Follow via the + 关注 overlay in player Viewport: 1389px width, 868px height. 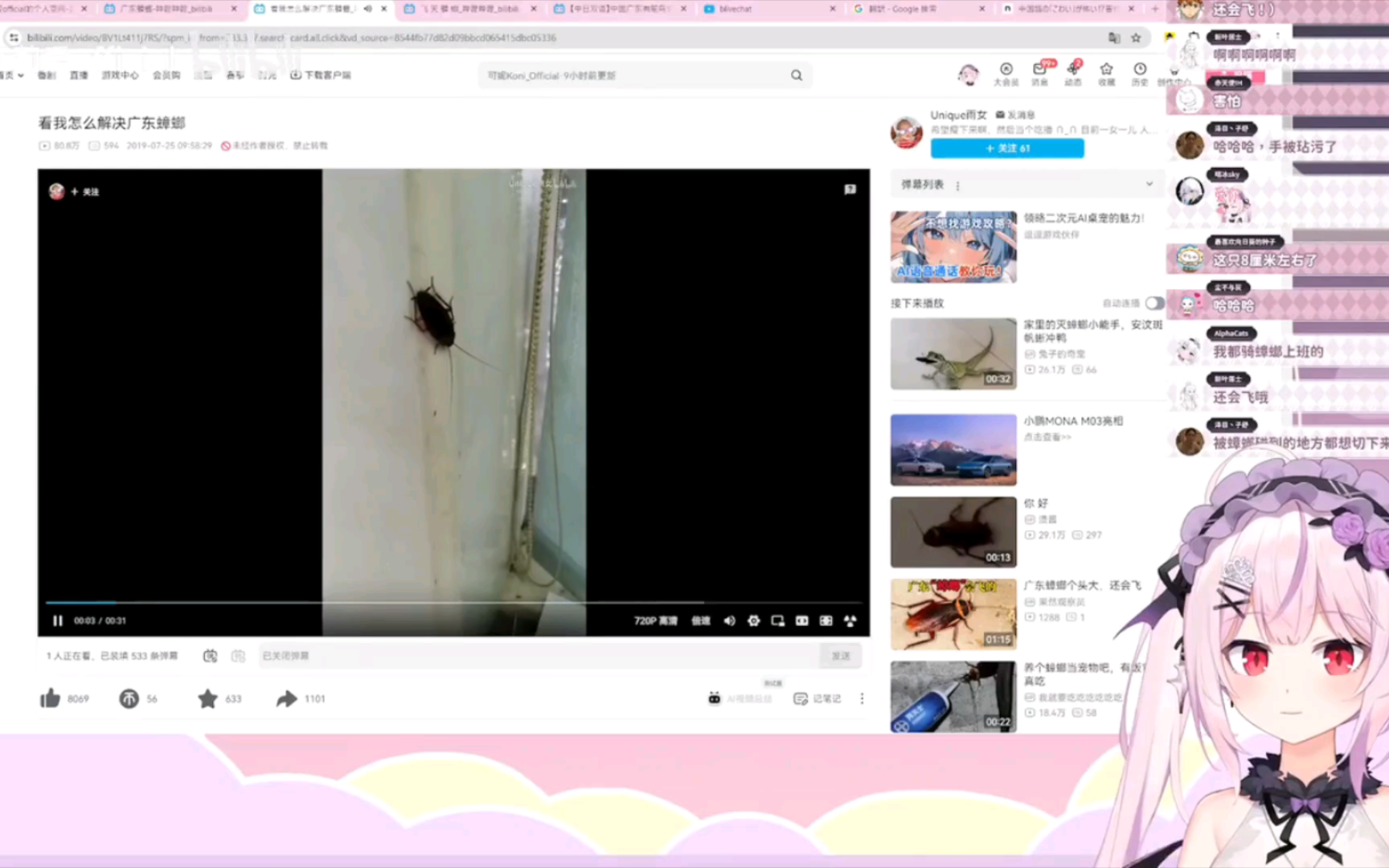(x=85, y=192)
